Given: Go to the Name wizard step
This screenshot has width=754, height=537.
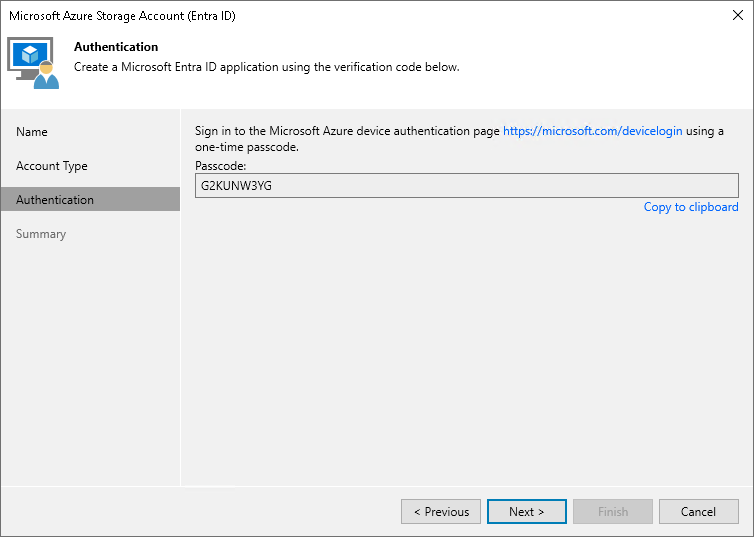Looking at the screenshot, I should pos(32,132).
